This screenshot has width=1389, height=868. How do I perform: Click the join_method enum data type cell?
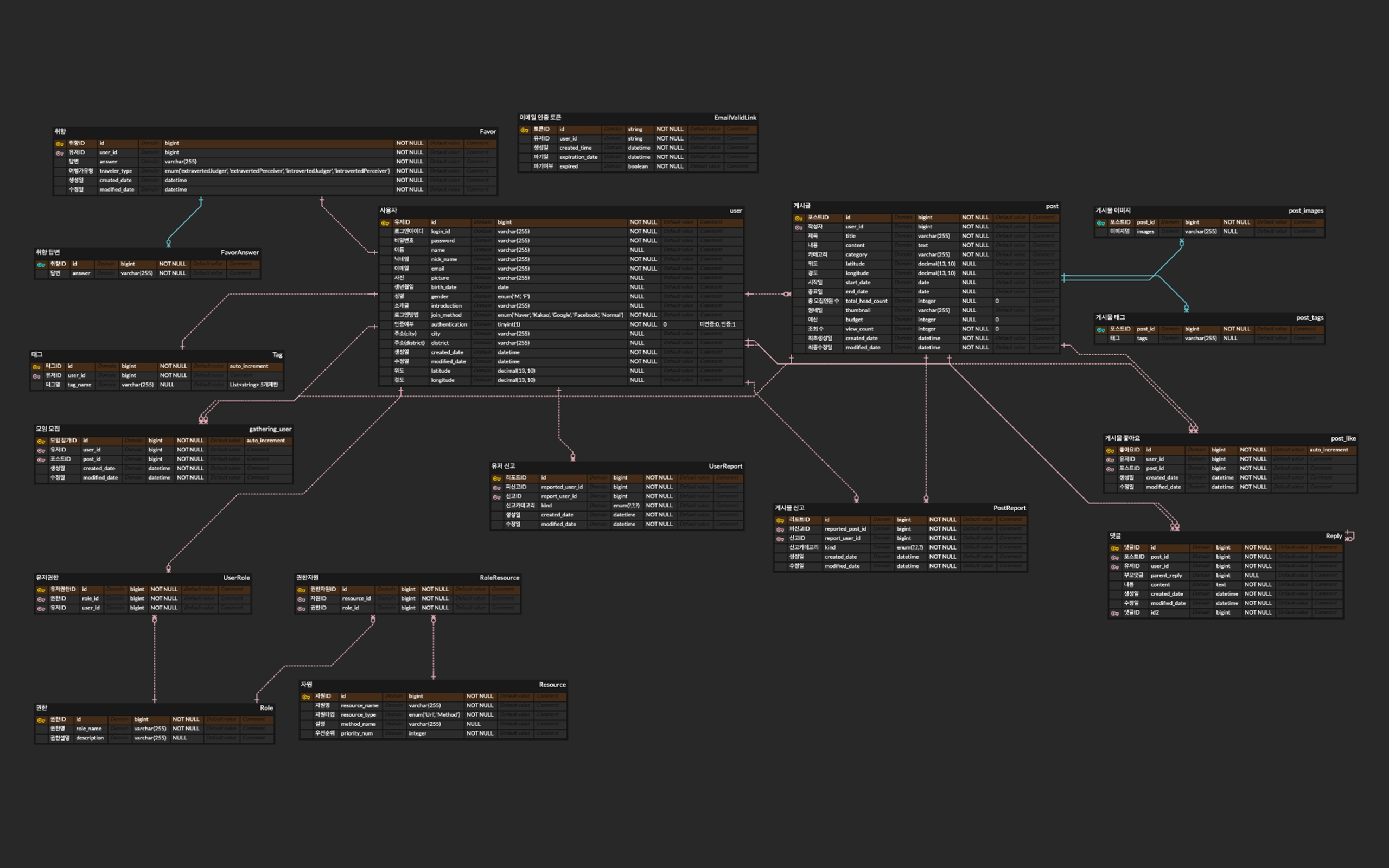559,315
